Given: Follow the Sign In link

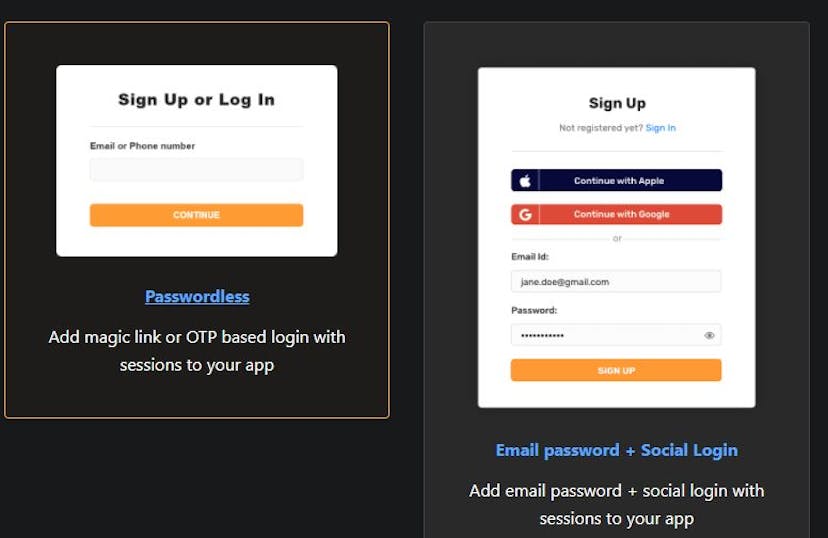Looking at the screenshot, I should click(660, 128).
